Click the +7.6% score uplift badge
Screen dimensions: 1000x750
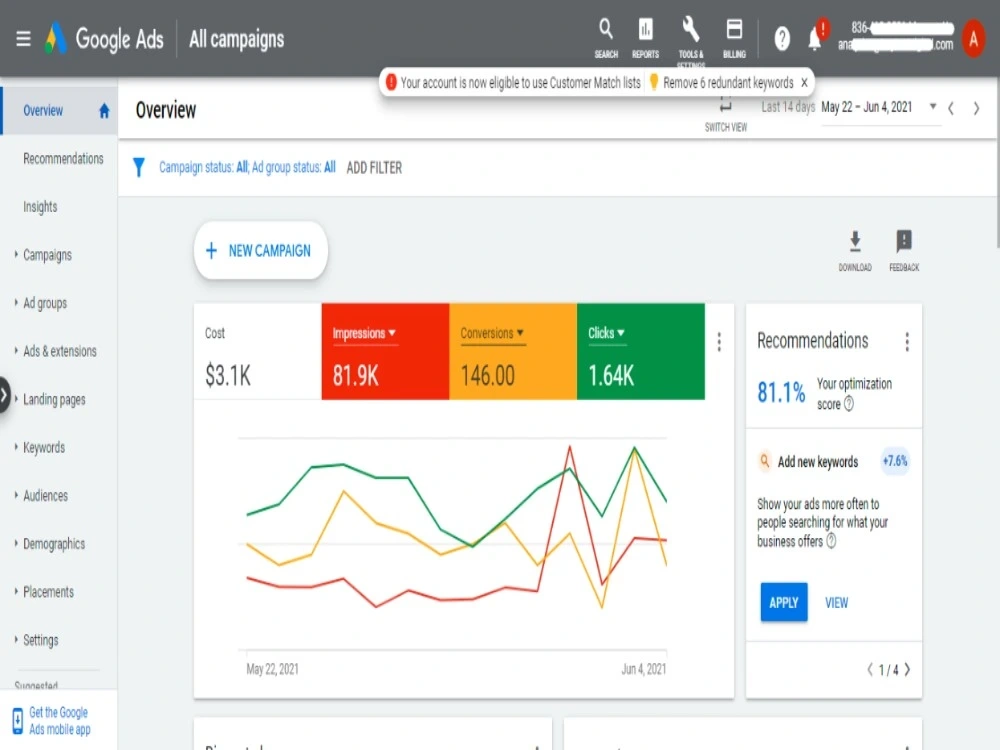coord(895,461)
